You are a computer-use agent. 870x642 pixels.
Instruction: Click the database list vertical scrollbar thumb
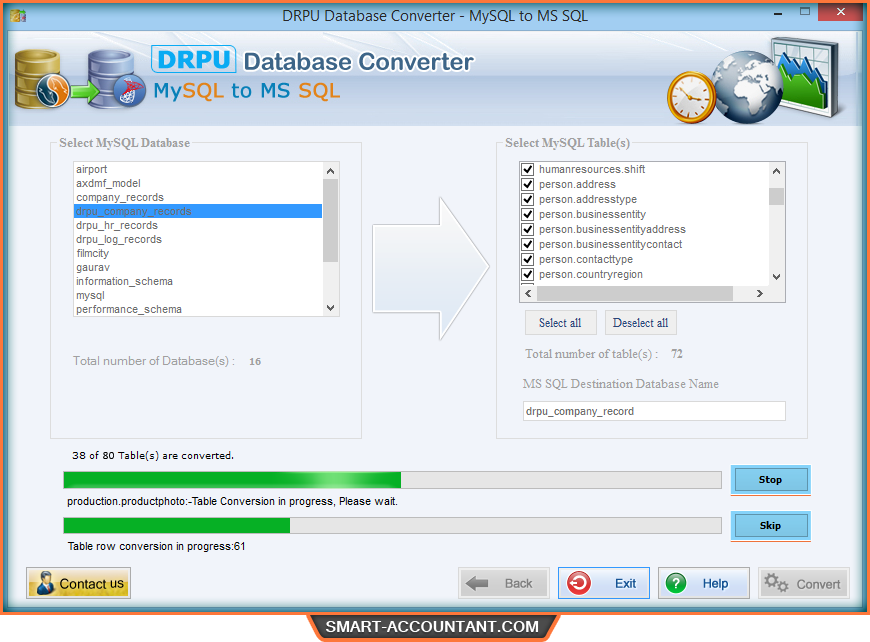pyautogui.click(x=331, y=220)
